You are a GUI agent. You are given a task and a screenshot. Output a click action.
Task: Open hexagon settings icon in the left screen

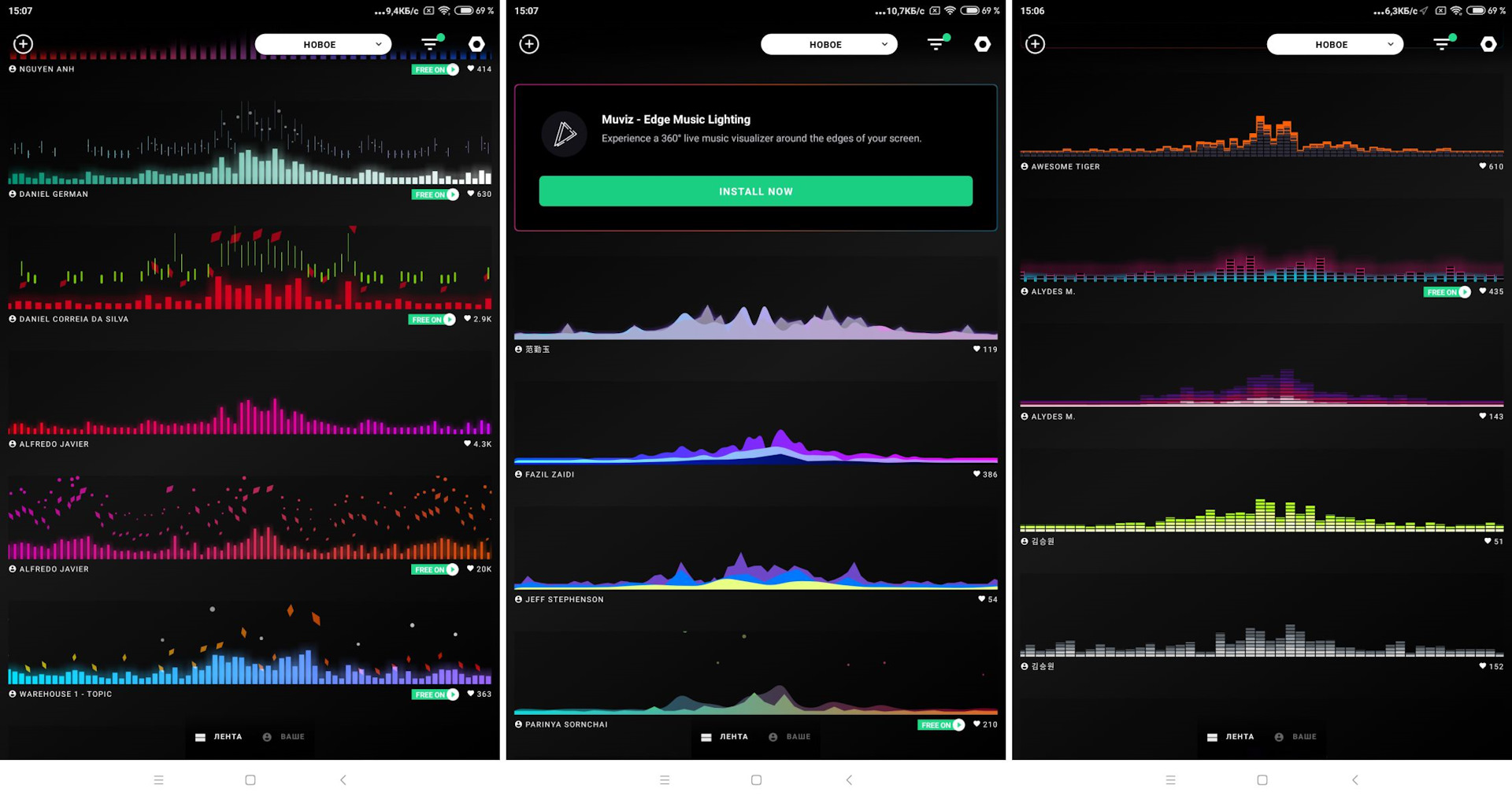coord(476,44)
